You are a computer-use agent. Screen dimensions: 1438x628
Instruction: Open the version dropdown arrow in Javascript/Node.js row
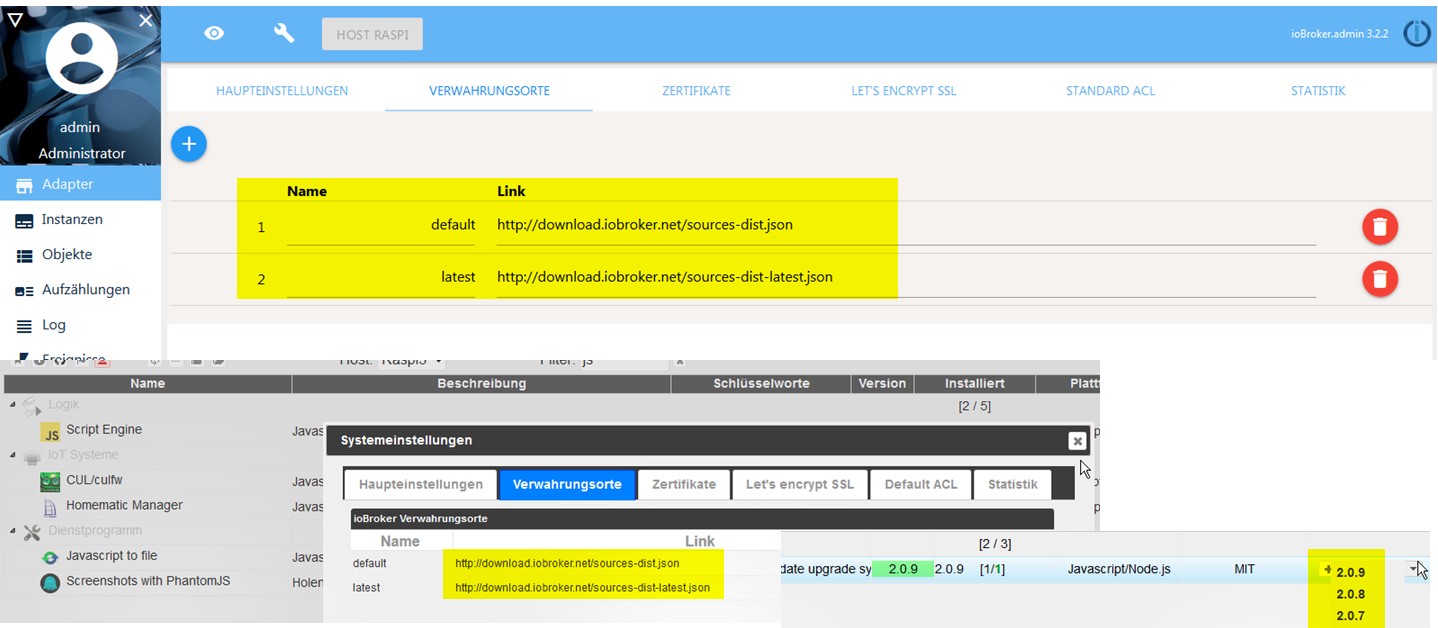[1415, 569]
